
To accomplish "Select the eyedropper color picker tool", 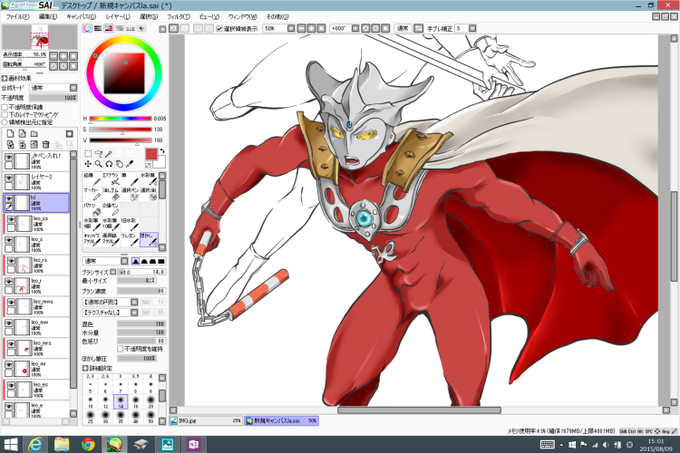I will click(x=129, y=164).
